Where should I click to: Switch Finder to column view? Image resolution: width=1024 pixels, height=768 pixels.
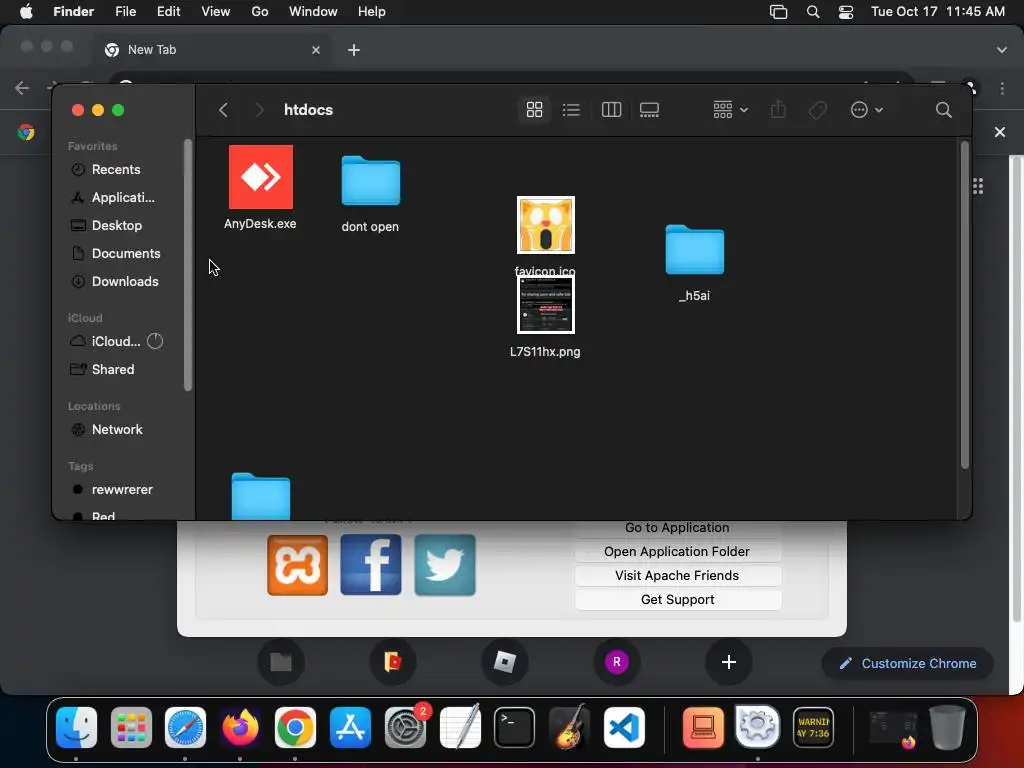tap(611, 110)
